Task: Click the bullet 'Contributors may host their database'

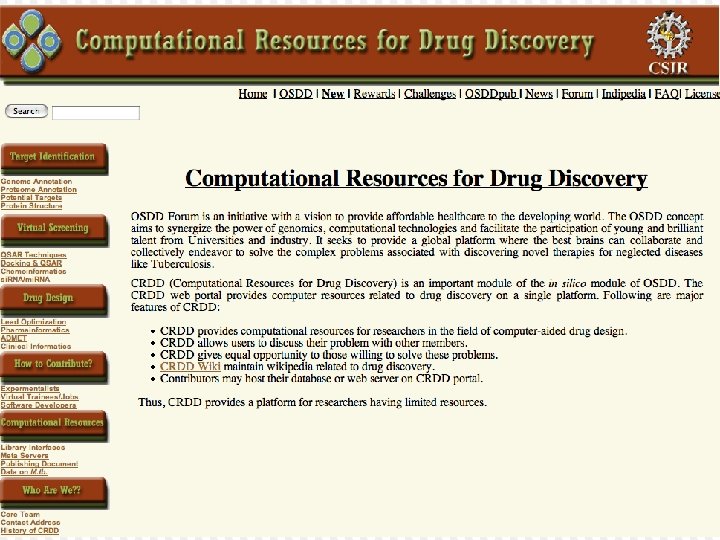Action: [x=321, y=379]
